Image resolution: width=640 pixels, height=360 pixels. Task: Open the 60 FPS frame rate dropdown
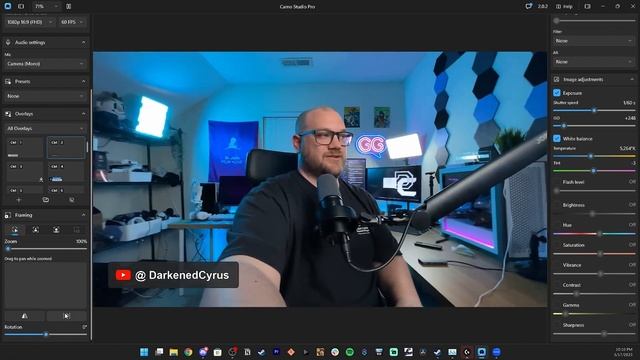click(x=72, y=22)
